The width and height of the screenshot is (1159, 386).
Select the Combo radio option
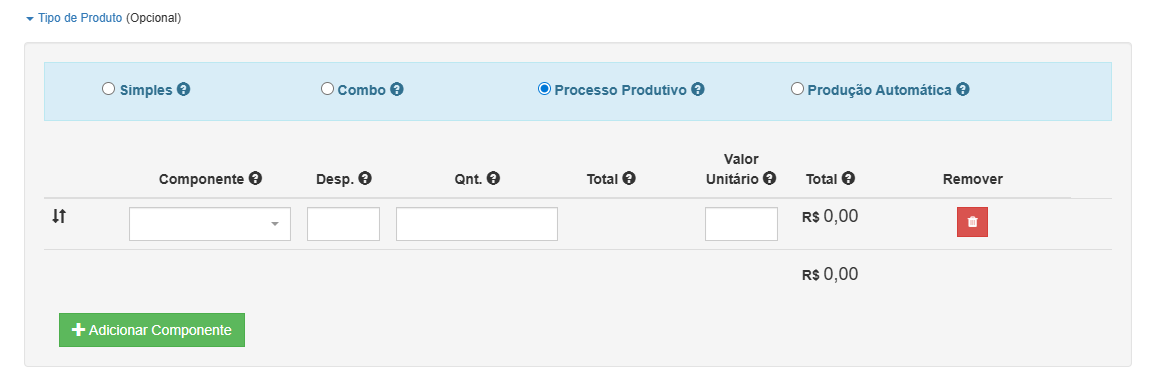(x=327, y=89)
